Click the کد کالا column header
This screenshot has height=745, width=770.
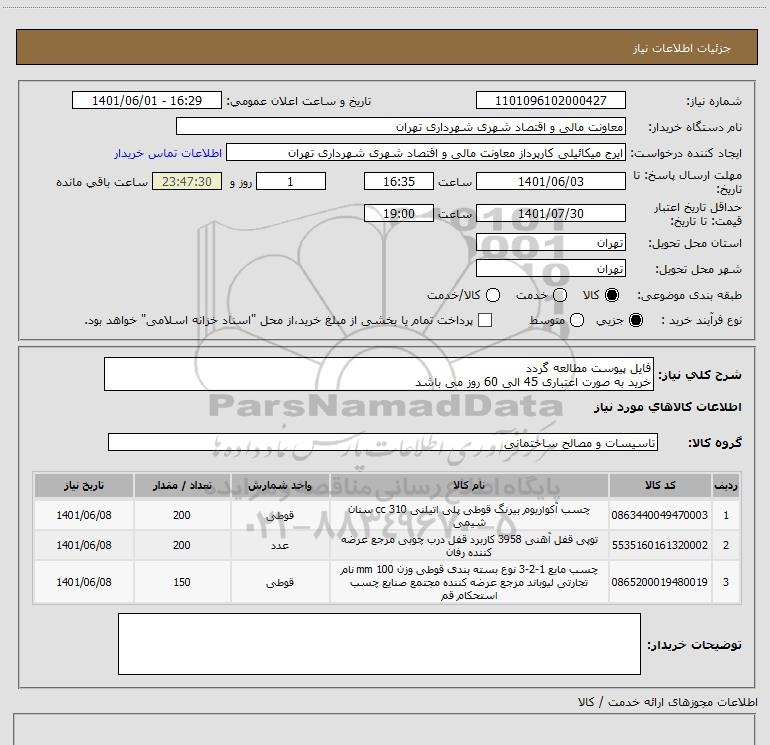coord(660,485)
